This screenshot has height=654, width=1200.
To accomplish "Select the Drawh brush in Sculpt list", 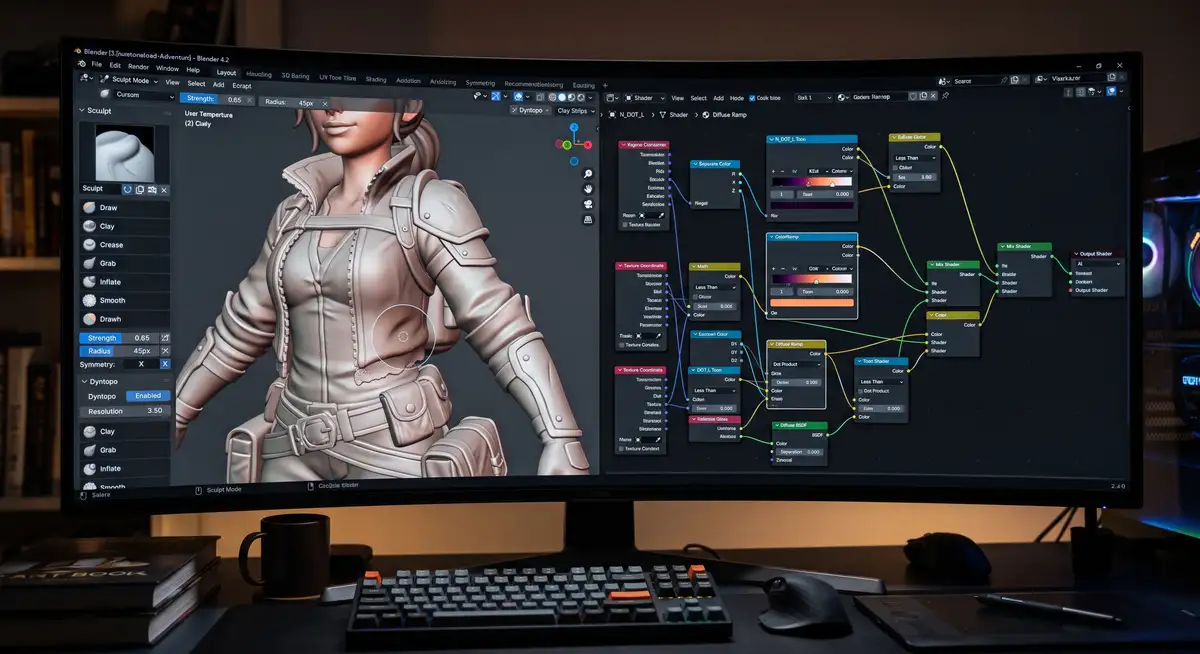I will tap(124, 319).
